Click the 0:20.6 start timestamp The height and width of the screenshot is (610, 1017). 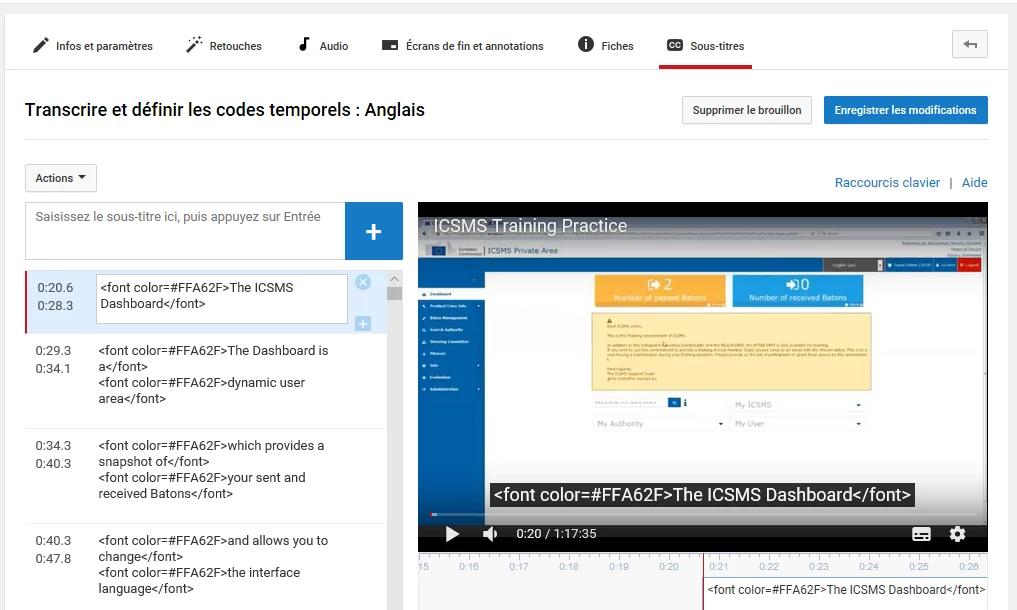[x=55, y=287]
